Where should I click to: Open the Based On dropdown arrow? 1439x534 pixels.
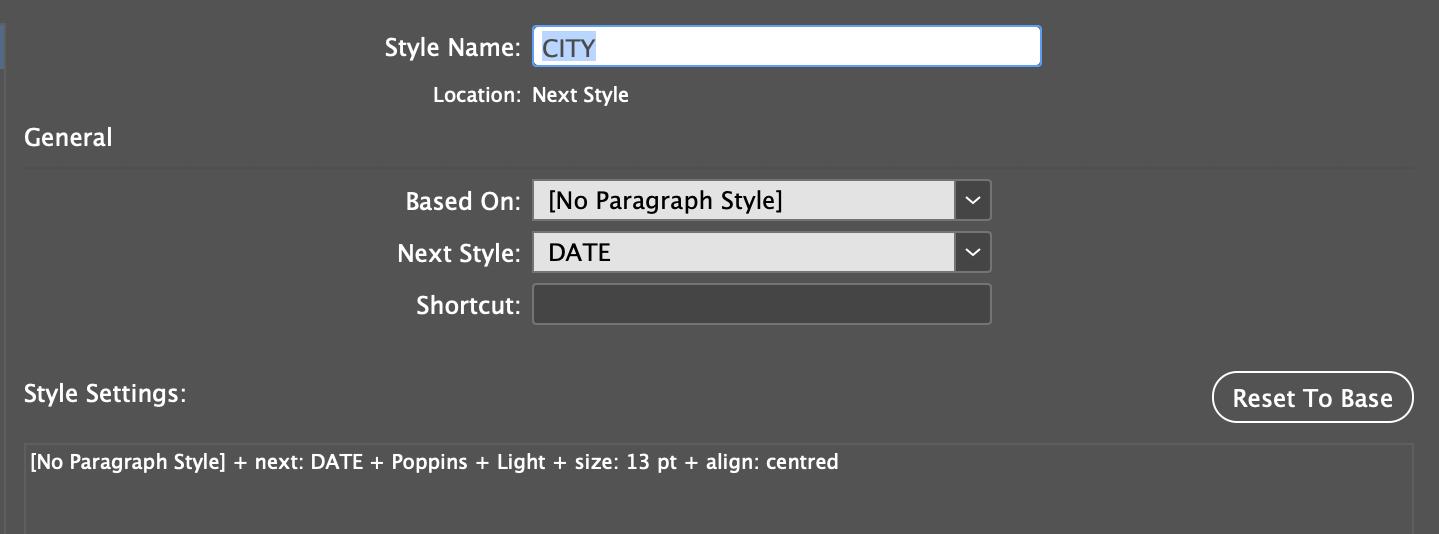973,200
